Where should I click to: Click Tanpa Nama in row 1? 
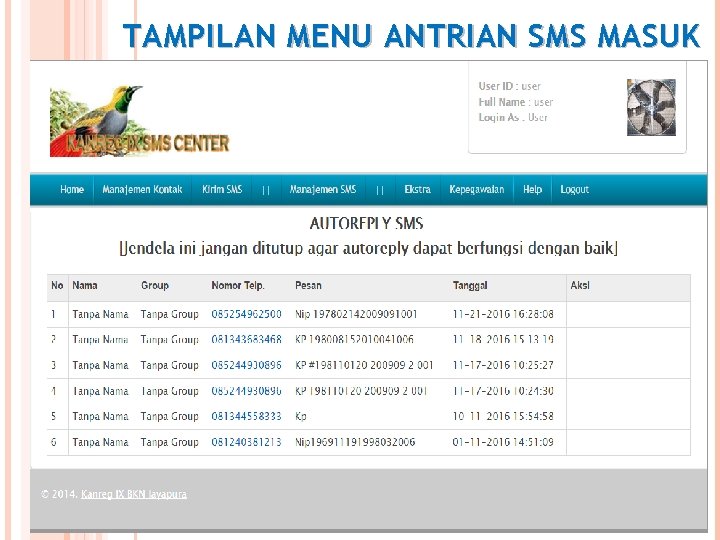coord(101,314)
